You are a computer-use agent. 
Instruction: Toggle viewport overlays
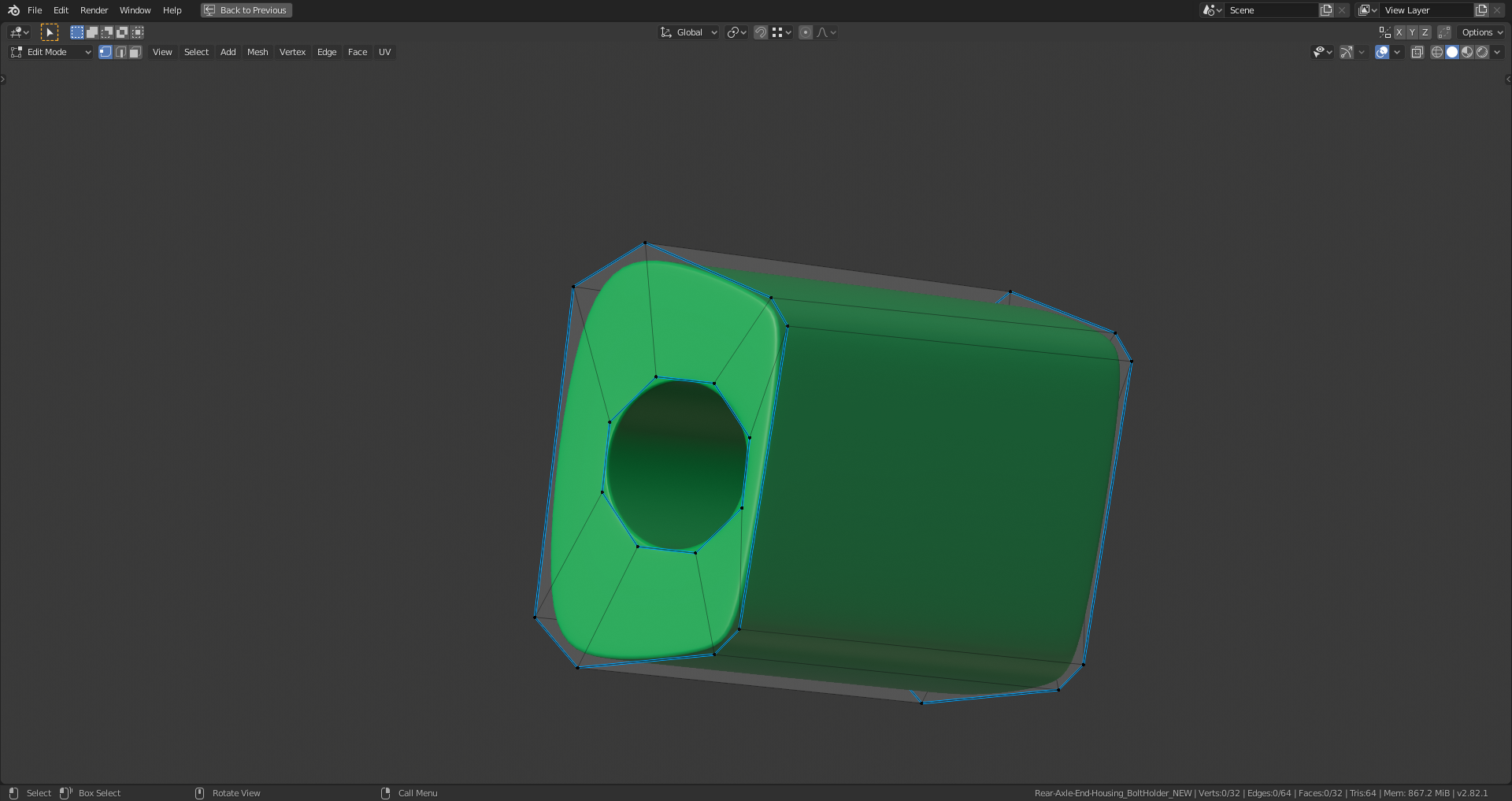[x=1382, y=52]
